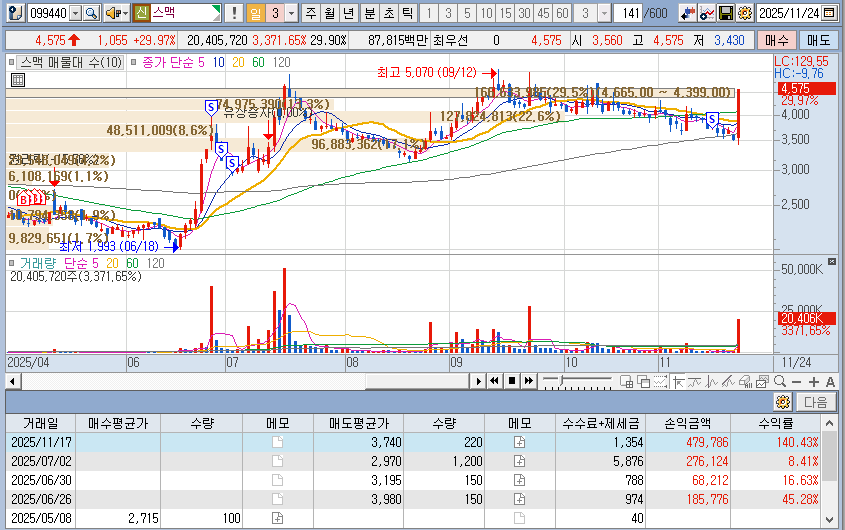Screen dimensions: 845x530
Task: Select the 15 minute interval button
Action: coord(505,13)
